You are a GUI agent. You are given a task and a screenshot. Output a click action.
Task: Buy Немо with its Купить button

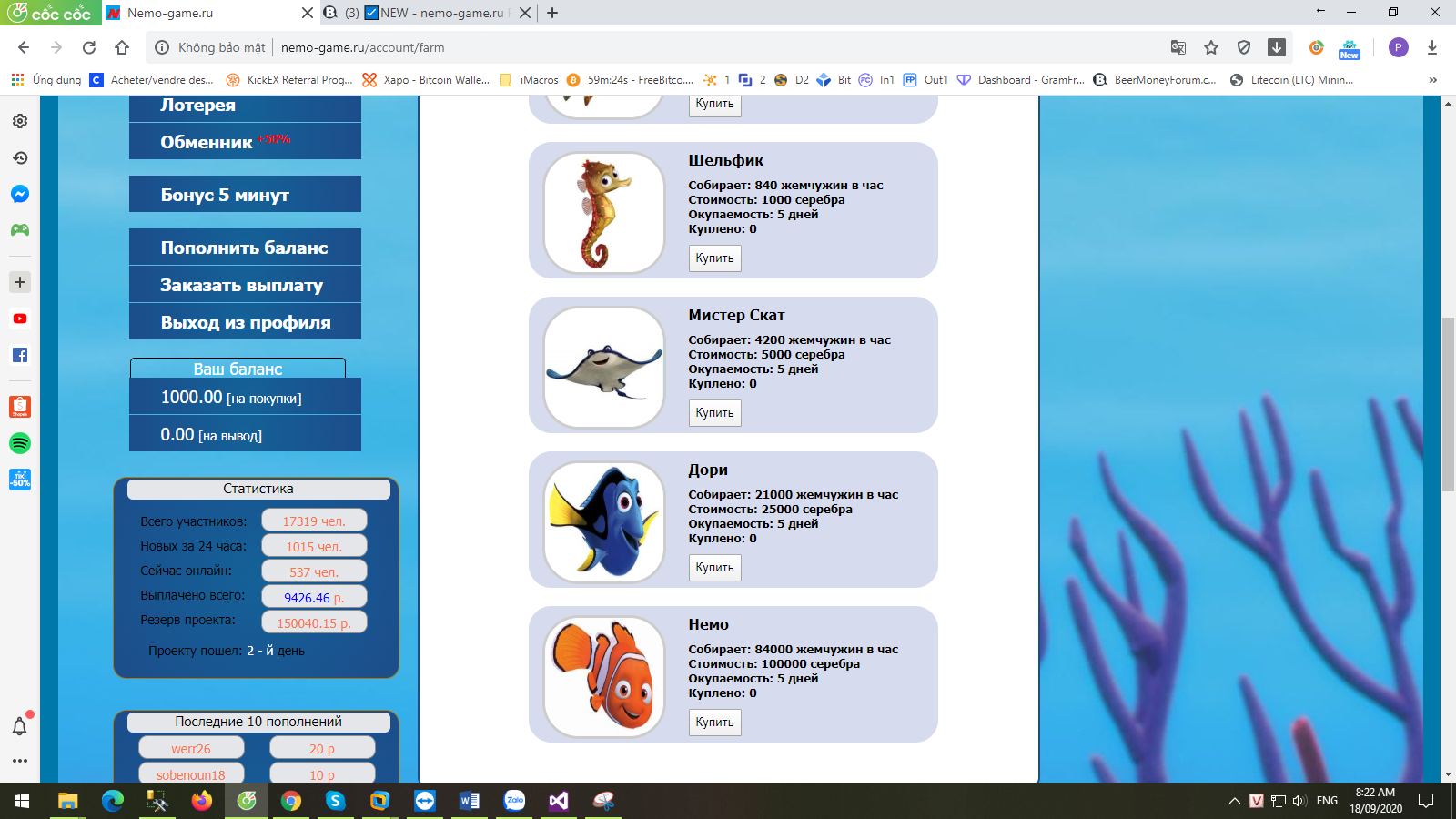point(714,723)
